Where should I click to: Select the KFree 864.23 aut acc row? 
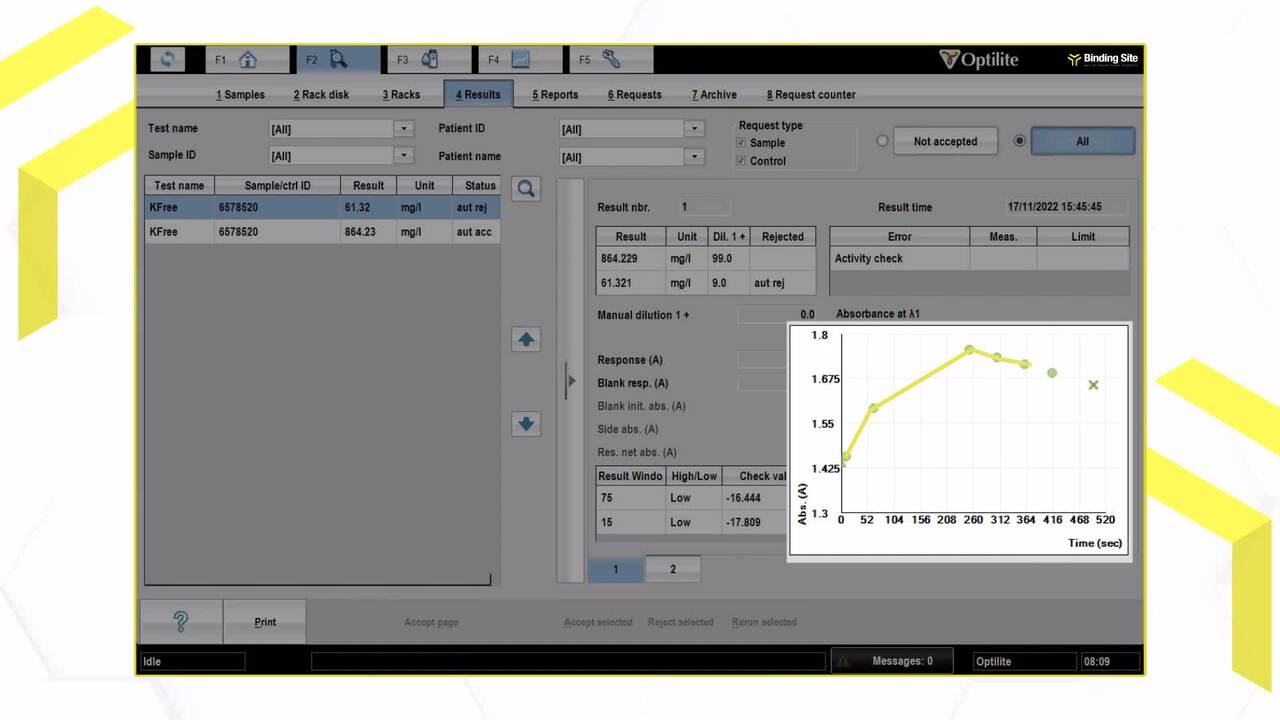click(x=322, y=232)
